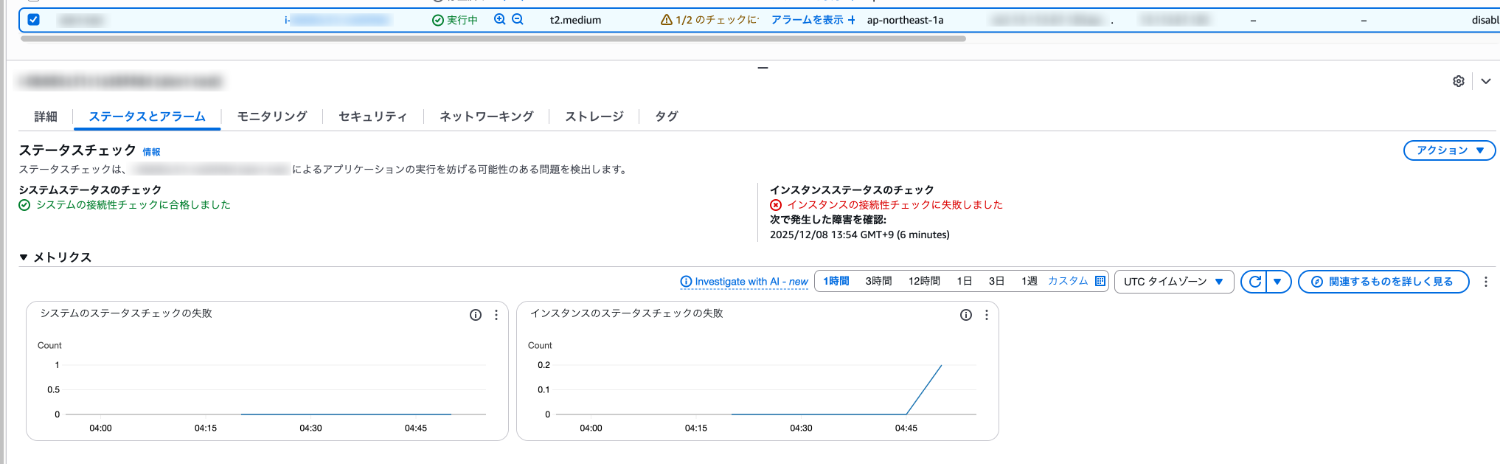1500x464 pixels.
Task: Click info icon on system status check chart
Action: [x=476, y=315]
